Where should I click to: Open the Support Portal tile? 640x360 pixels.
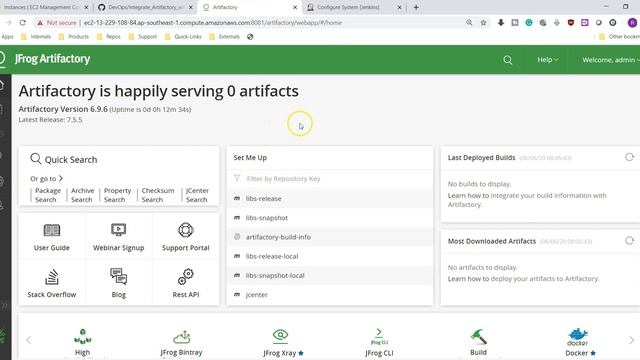click(185, 237)
